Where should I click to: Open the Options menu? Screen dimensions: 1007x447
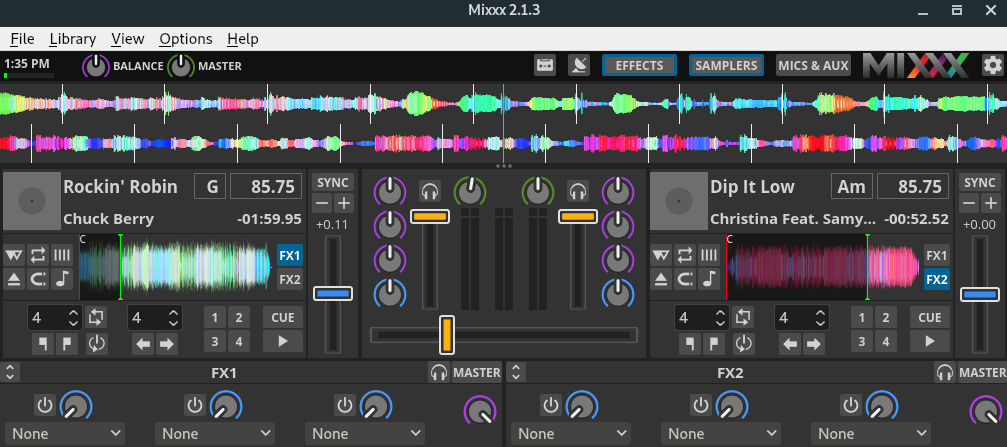click(186, 39)
